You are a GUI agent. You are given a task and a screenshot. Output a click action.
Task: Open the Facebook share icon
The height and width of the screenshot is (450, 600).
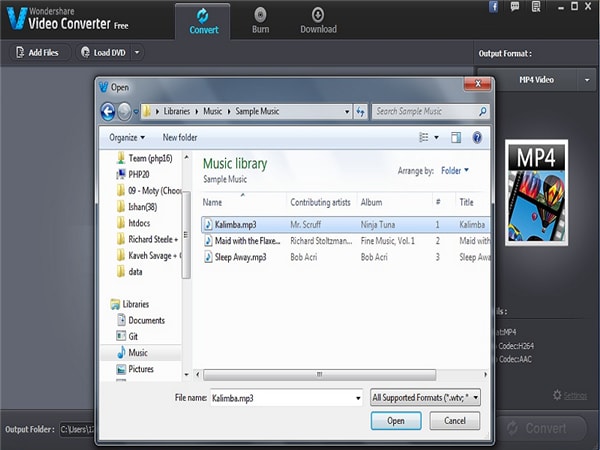point(494,7)
